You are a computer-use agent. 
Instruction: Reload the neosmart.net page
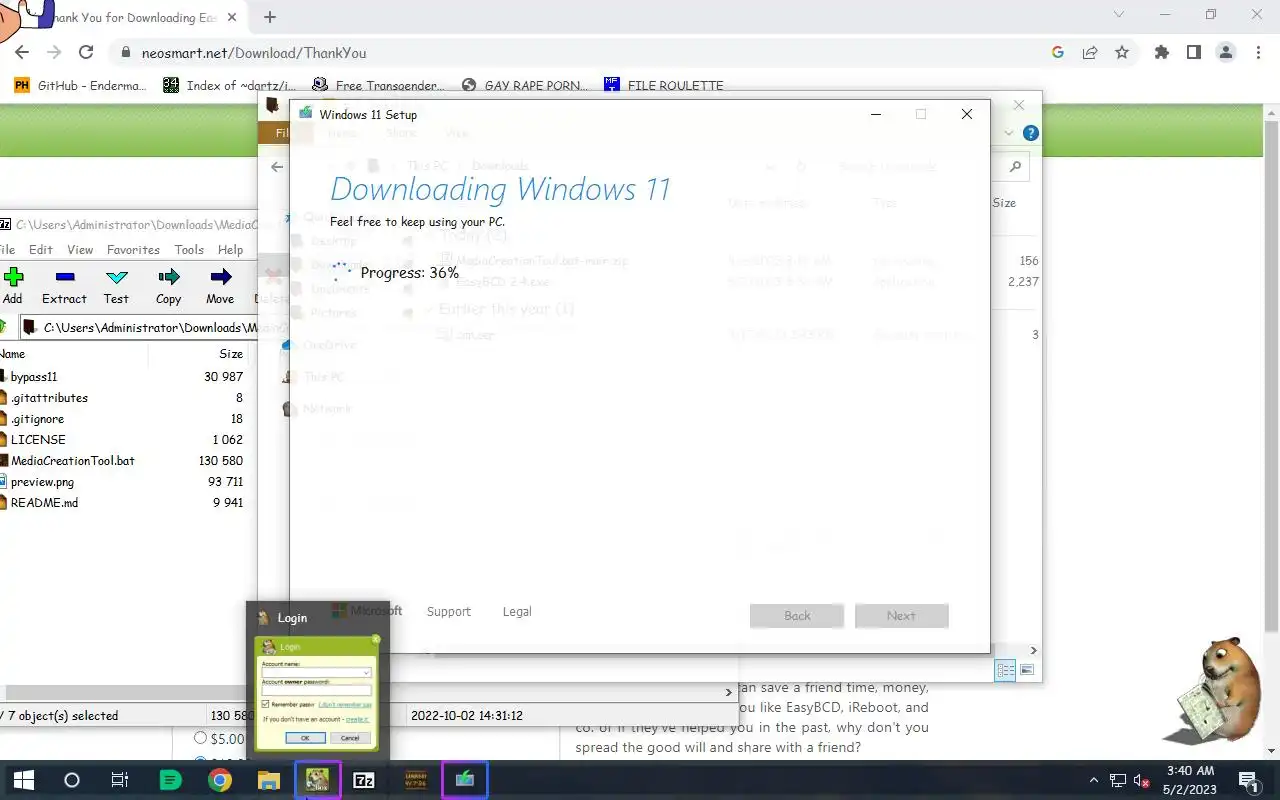click(86, 53)
